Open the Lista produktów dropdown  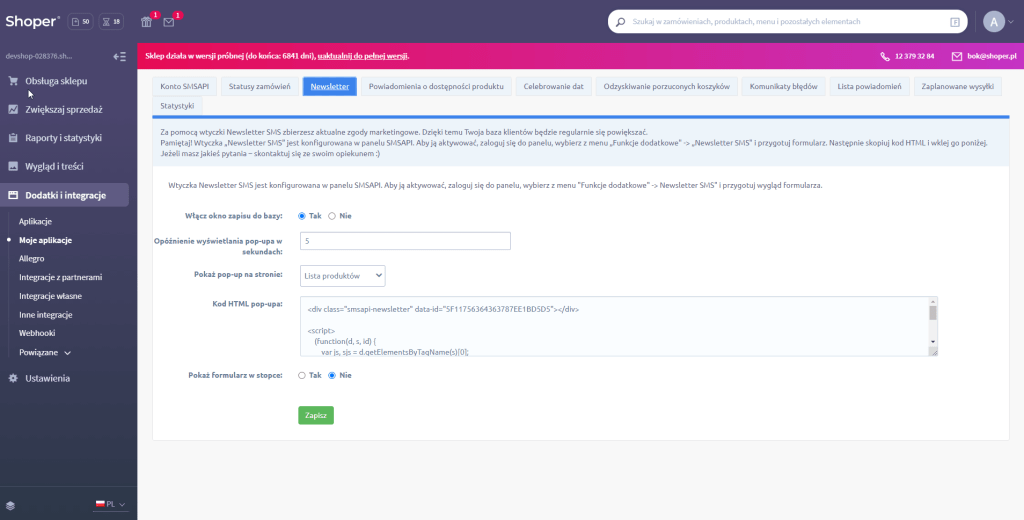click(x=342, y=275)
